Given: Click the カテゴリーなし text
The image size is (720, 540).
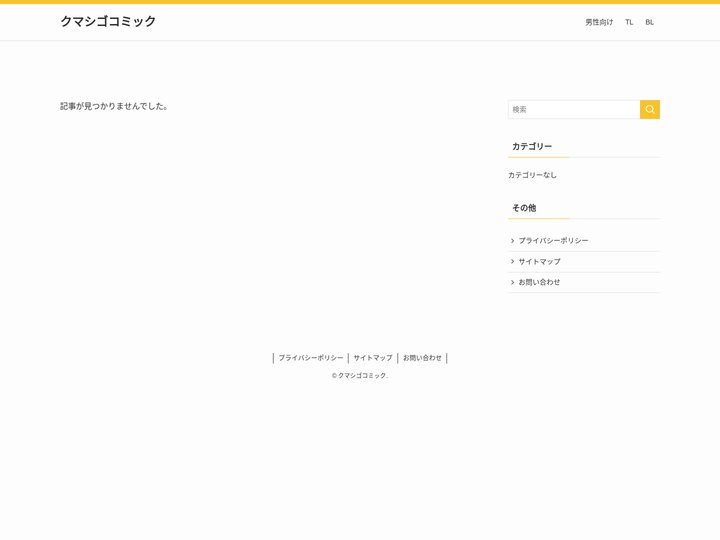Looking at the screenshot, I should 532,175.
